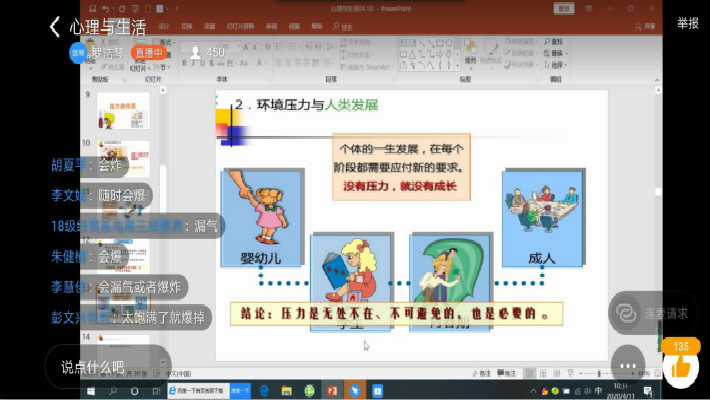Click the Windows Start button
710x400 pixels.
click(88, 390)
